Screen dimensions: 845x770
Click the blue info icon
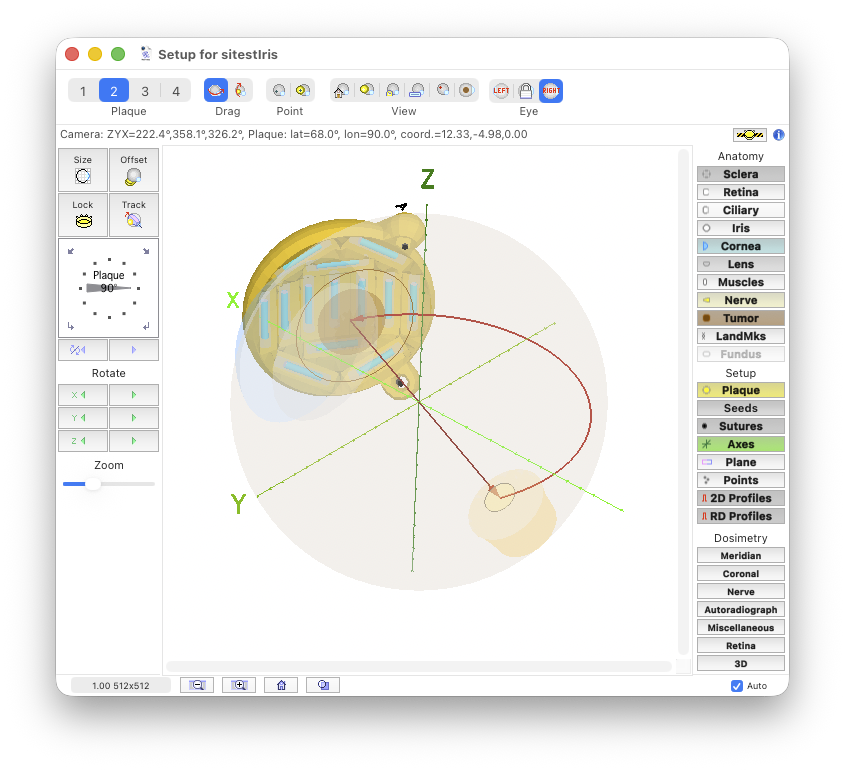(x=778, y=135)
